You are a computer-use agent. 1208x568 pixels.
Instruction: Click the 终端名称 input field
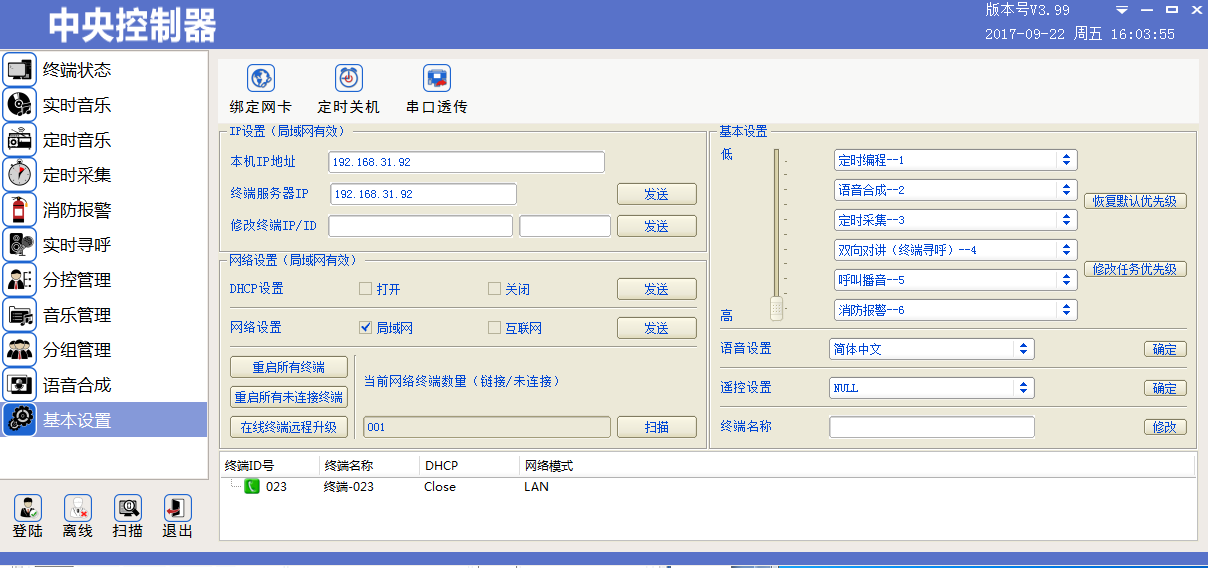(932, 427)
